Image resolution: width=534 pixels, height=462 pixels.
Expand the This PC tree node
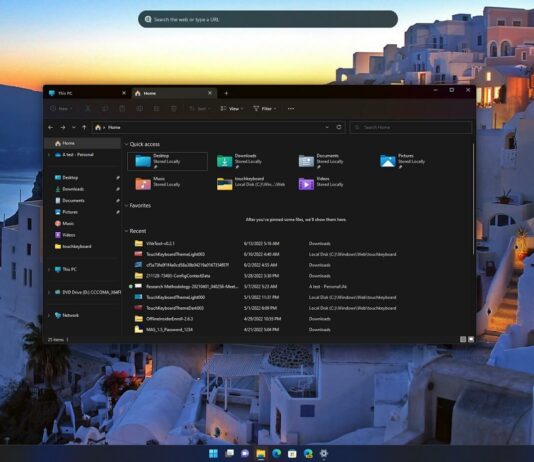coord(49,269)
